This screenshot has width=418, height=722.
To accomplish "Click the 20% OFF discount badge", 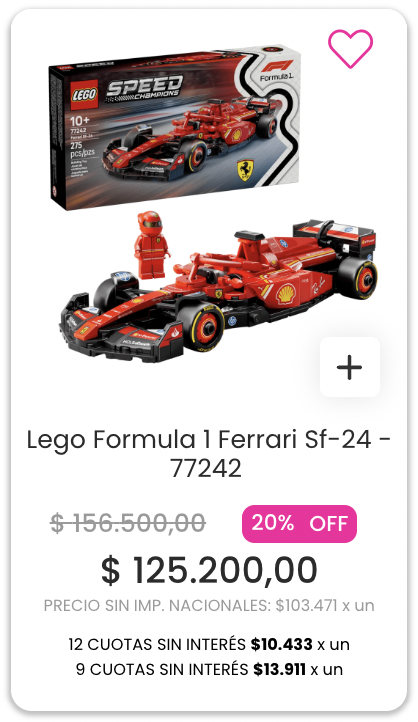I will pyautogui.click(x=299, y=524).
